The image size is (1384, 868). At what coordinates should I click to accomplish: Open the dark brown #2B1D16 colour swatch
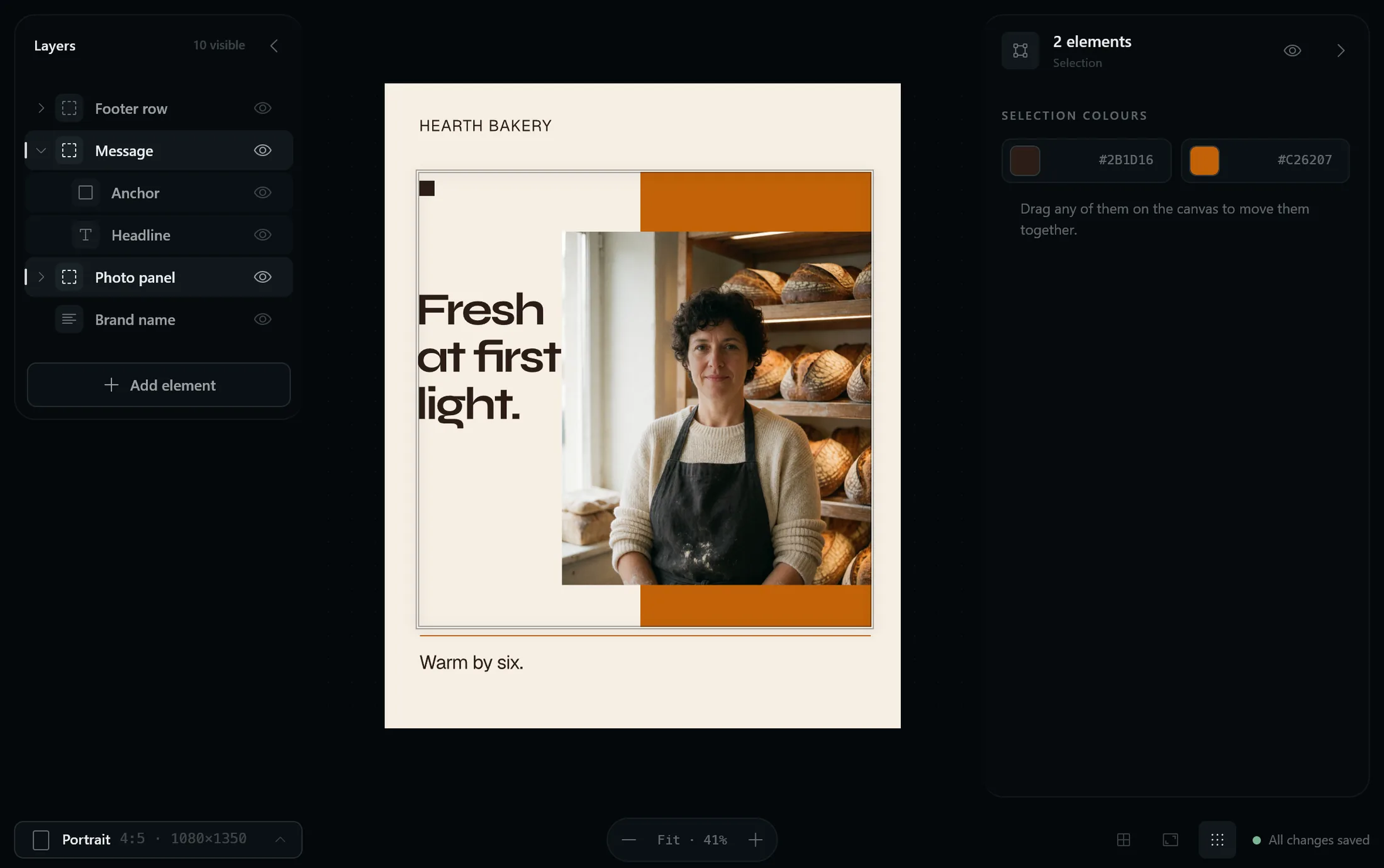(1025, 160)
